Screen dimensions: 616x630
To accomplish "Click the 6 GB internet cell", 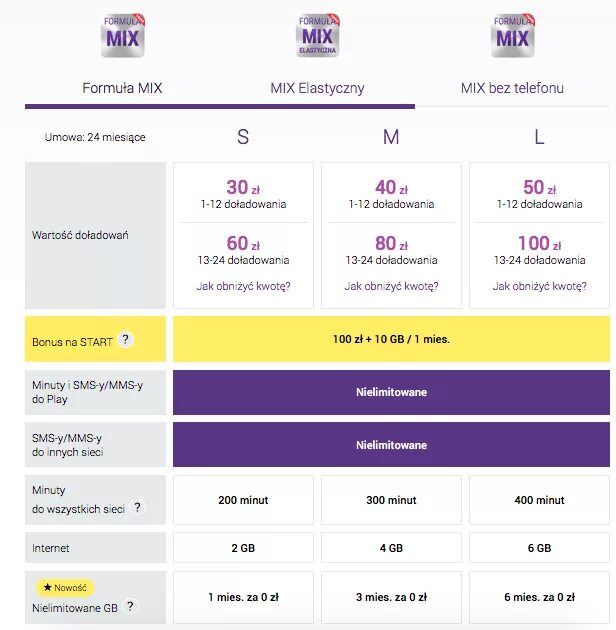I will click(x=540, y=548).
